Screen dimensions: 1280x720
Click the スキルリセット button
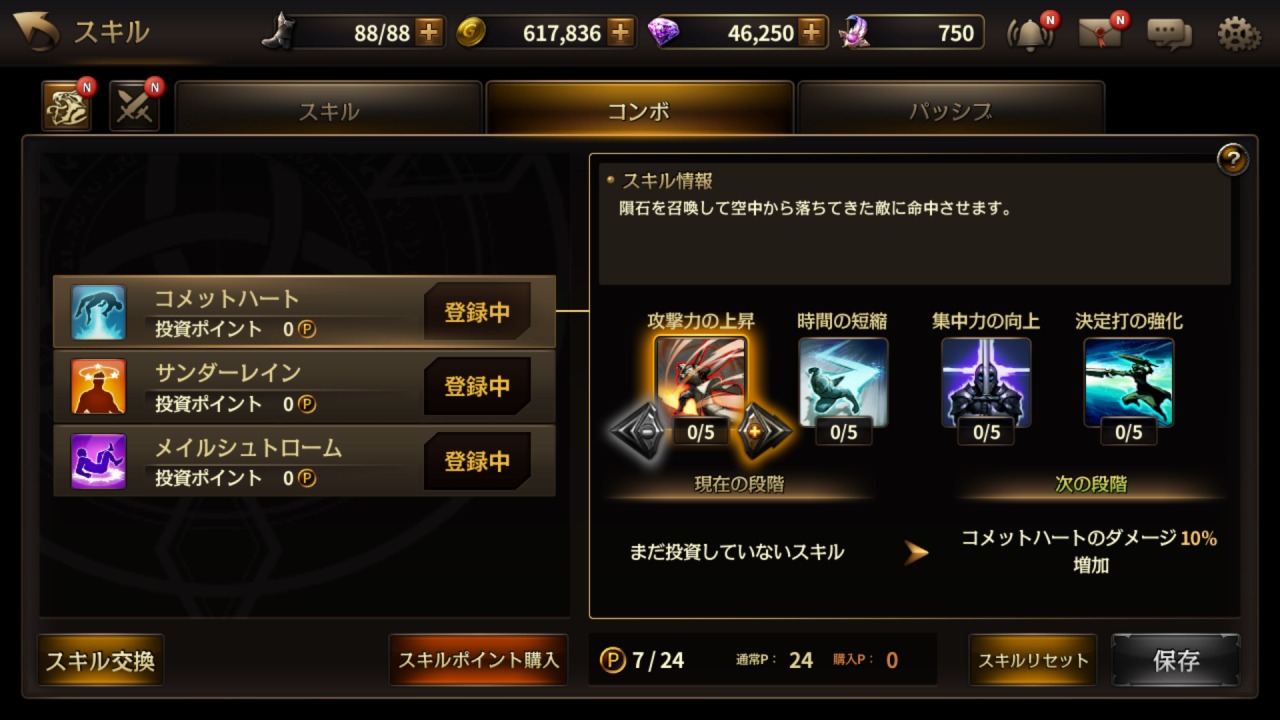[x=1033, y=660]
